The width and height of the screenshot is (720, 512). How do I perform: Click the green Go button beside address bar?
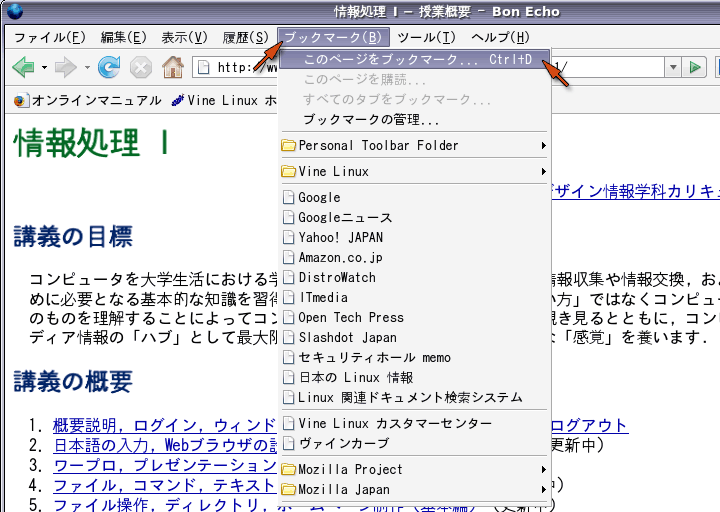click(x=696, y=68)
